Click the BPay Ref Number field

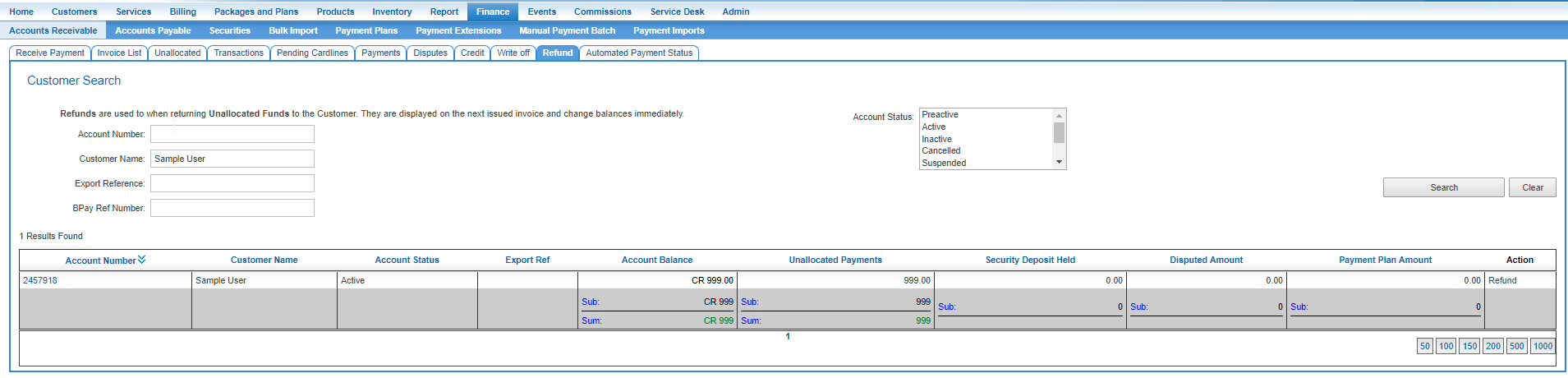232,208
